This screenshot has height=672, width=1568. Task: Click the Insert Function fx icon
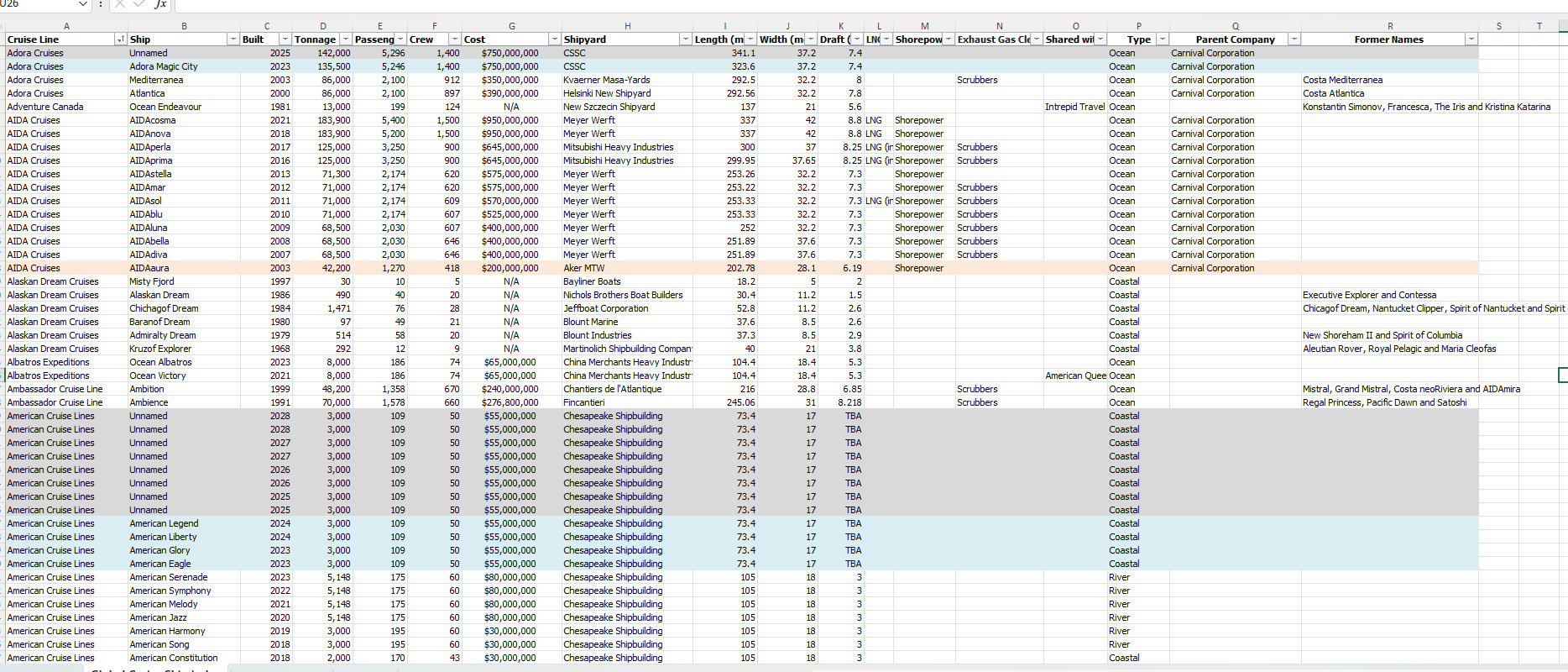point(159,4)
